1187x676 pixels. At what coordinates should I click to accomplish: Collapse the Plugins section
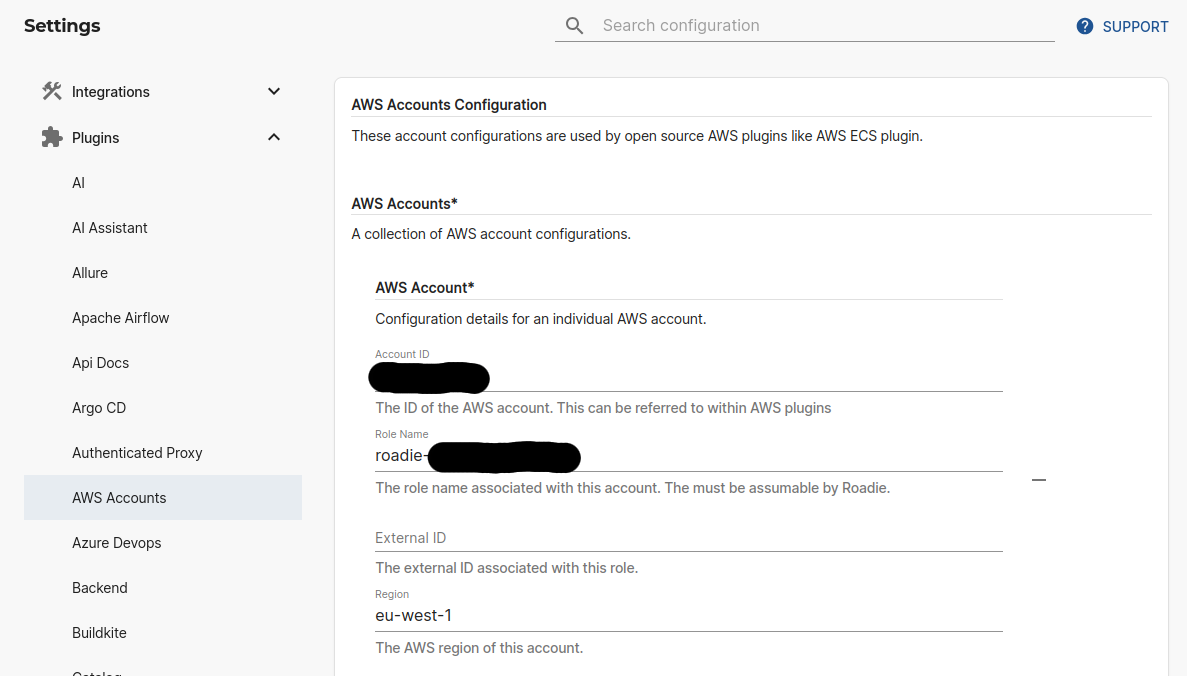tap(273, 137)
